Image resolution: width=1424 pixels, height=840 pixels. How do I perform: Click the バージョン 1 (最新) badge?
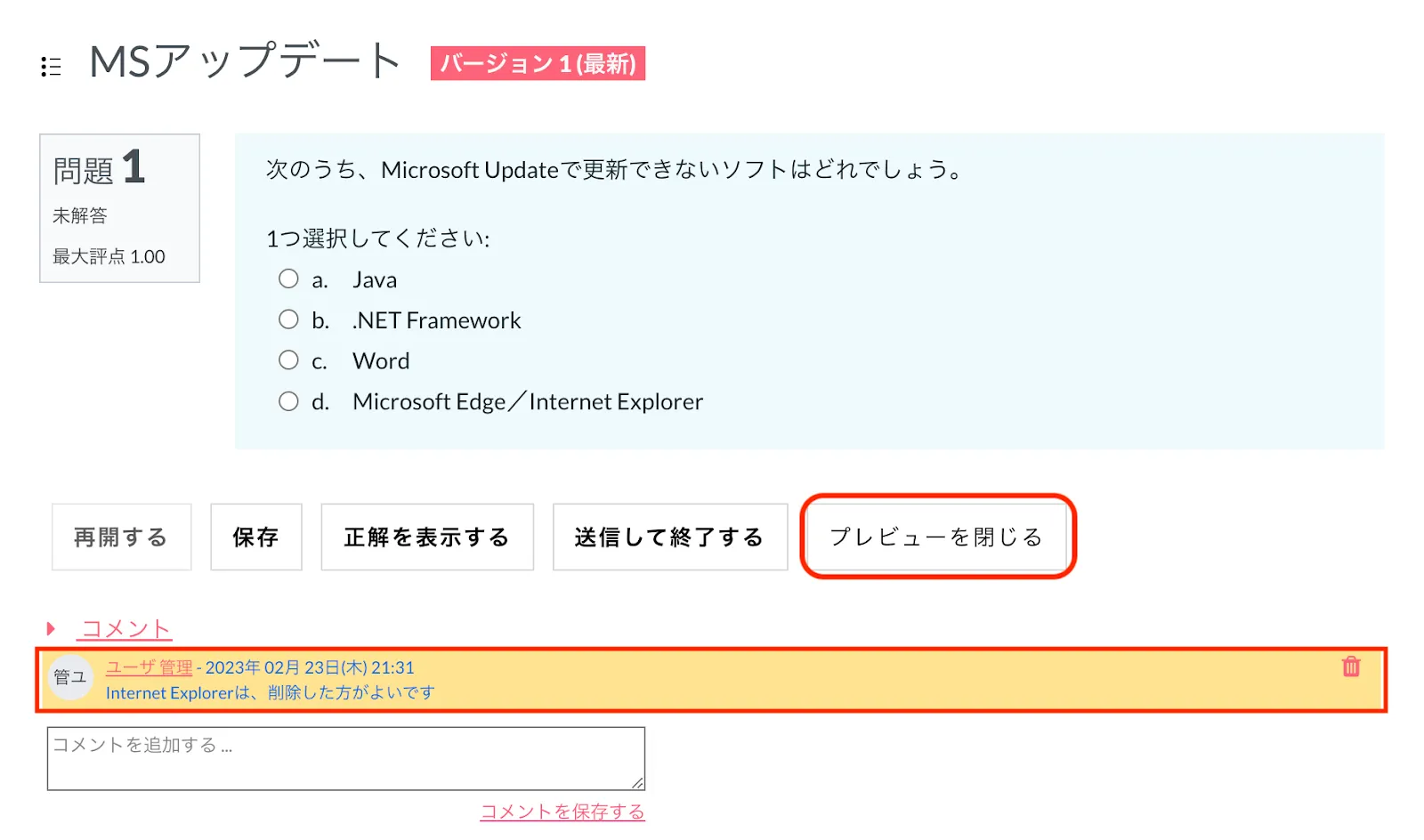538,64
